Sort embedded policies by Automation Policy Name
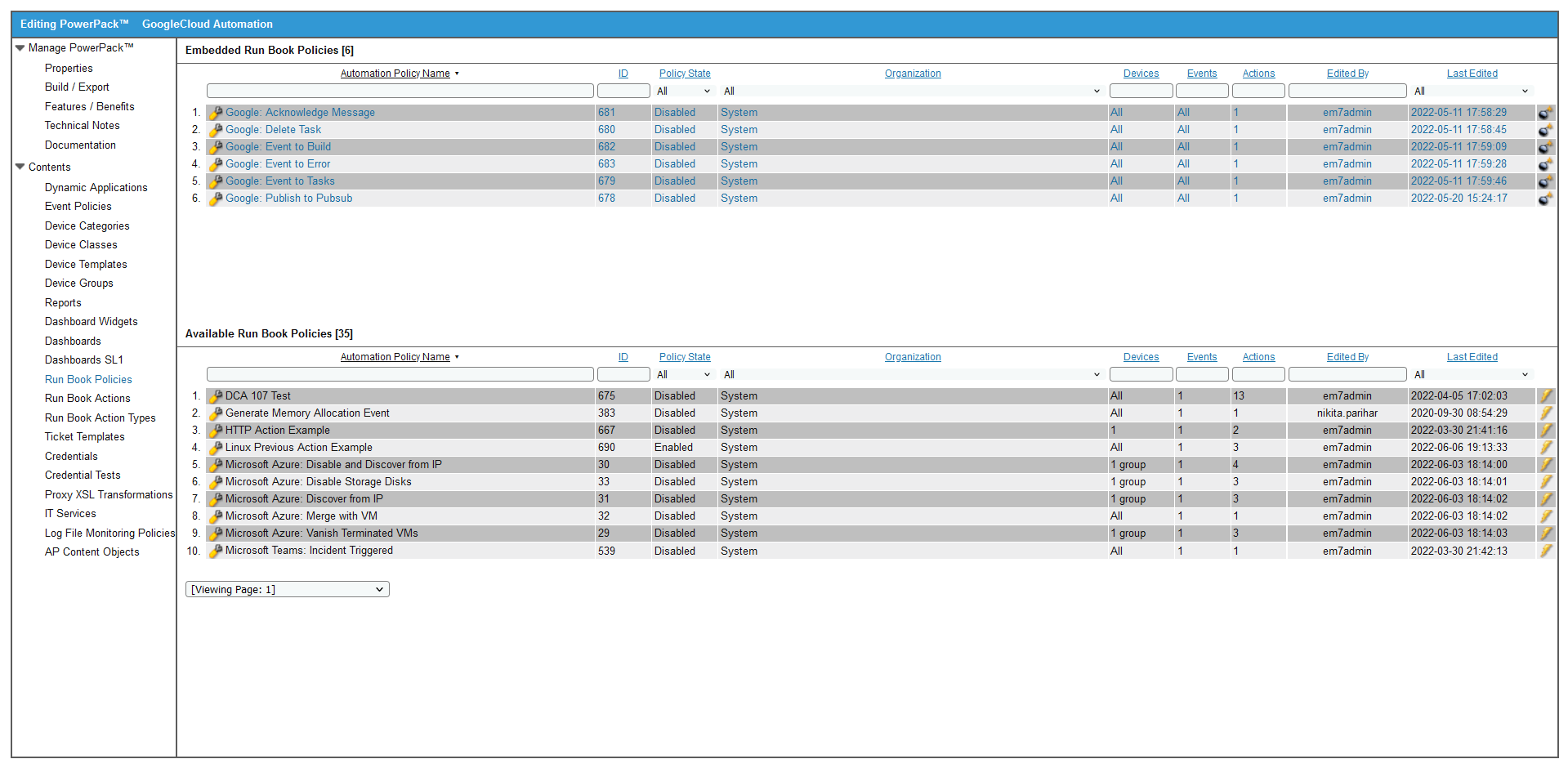This screenshot has height=768, width=1568. pyautogui.click(x=395, y=74)
